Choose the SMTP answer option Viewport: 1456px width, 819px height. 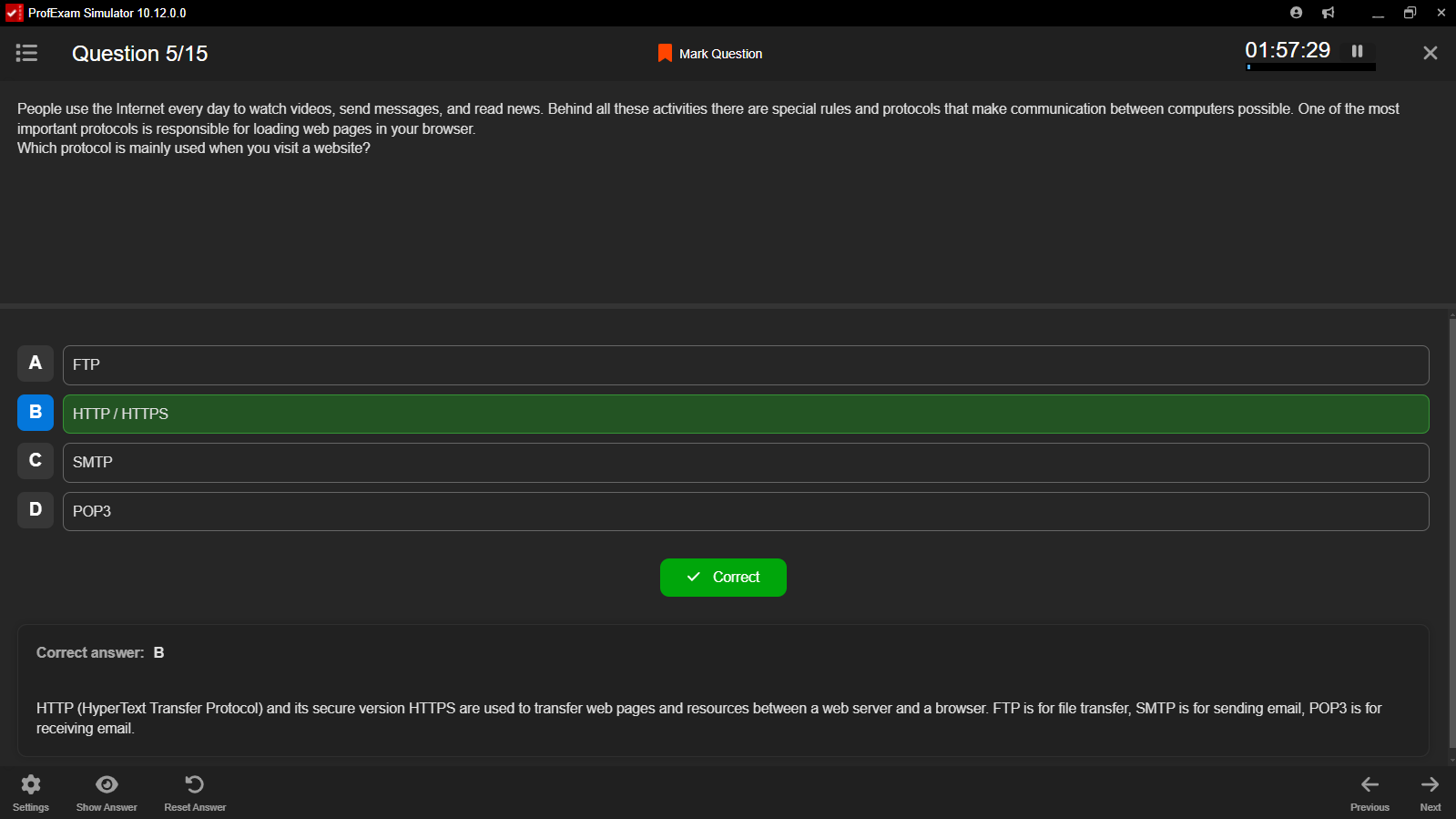click(746, 463)
